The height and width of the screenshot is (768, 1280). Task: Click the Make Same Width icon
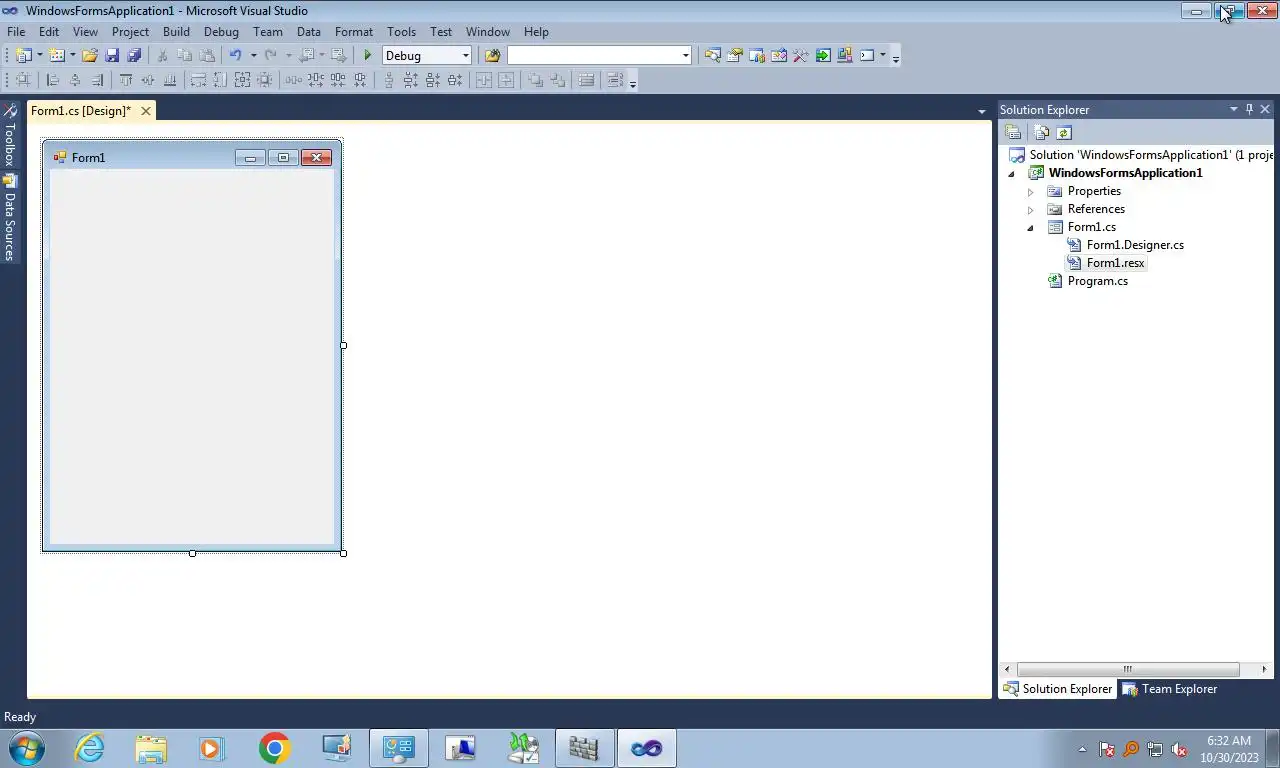198,80
